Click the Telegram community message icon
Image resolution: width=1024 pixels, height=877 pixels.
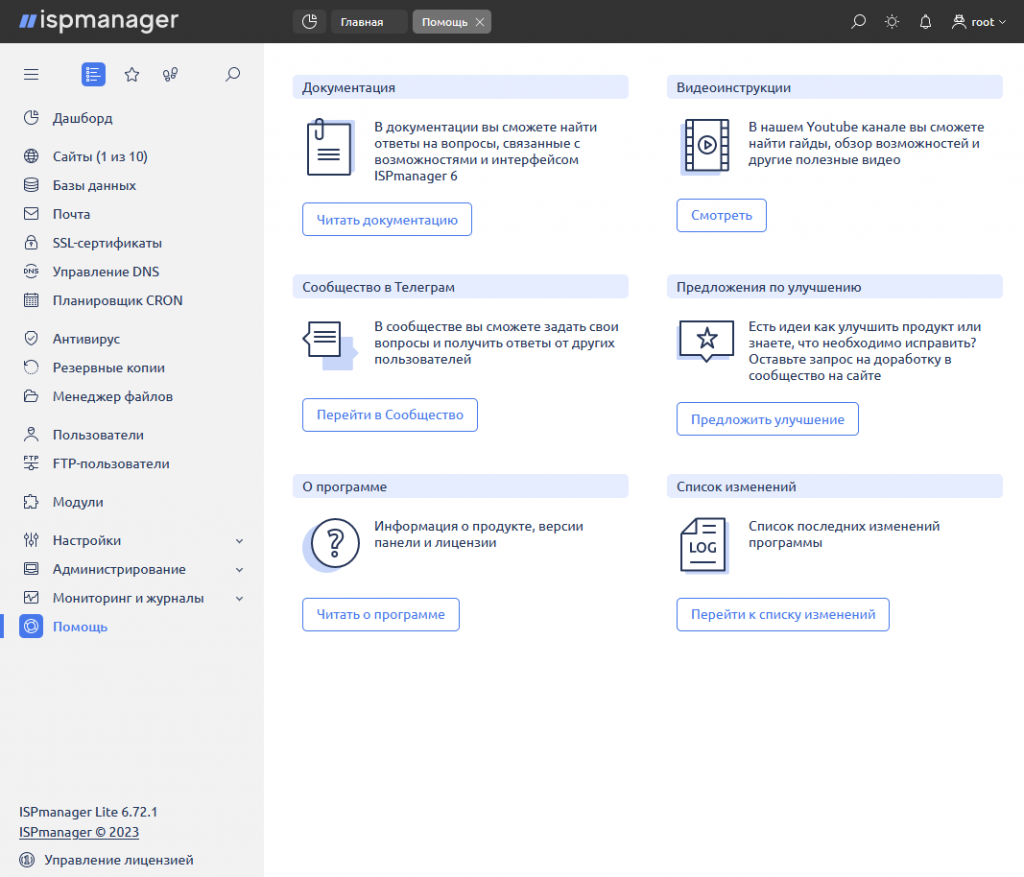point(329,345)
